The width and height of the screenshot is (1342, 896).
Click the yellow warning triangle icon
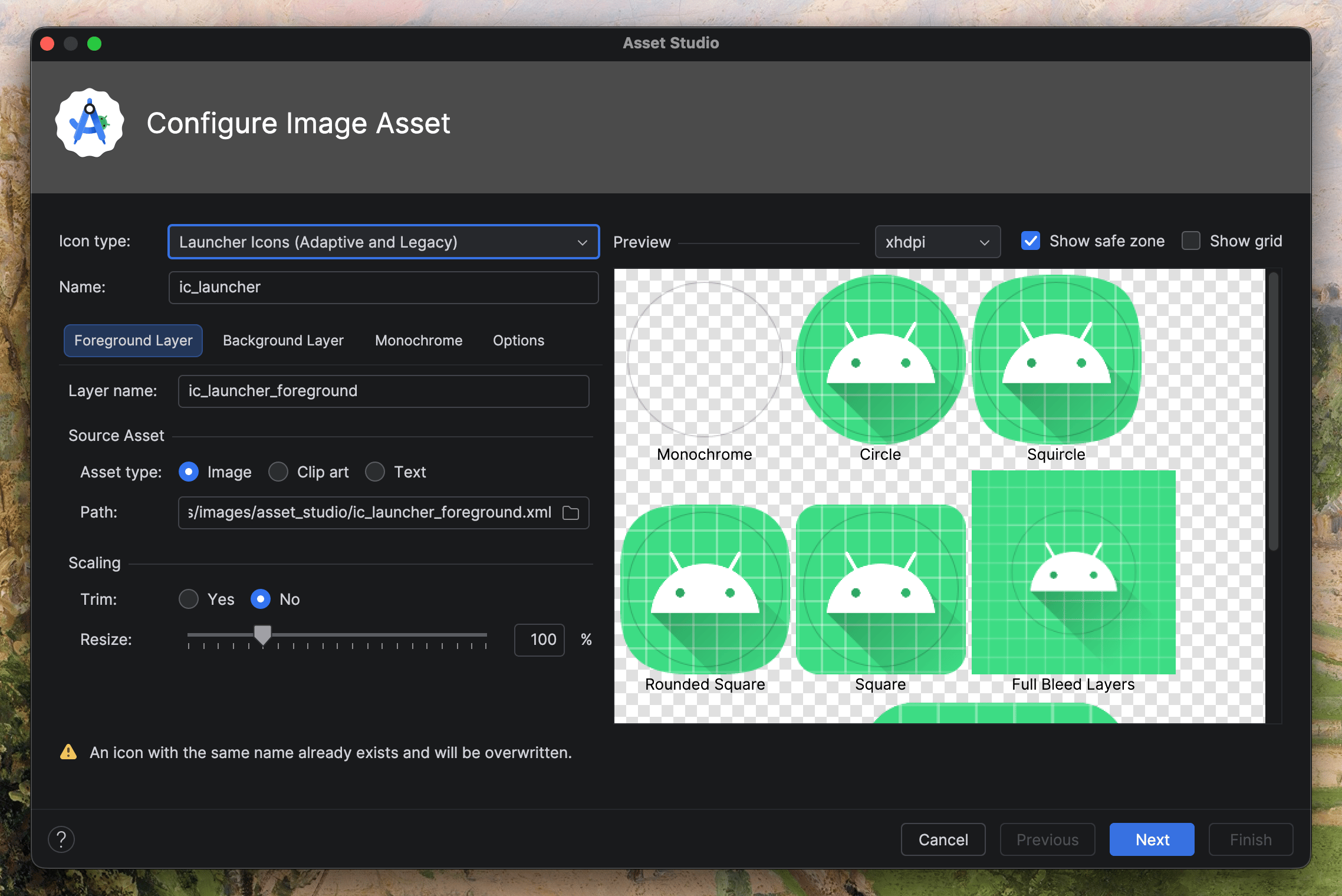[x=68, y=752]
